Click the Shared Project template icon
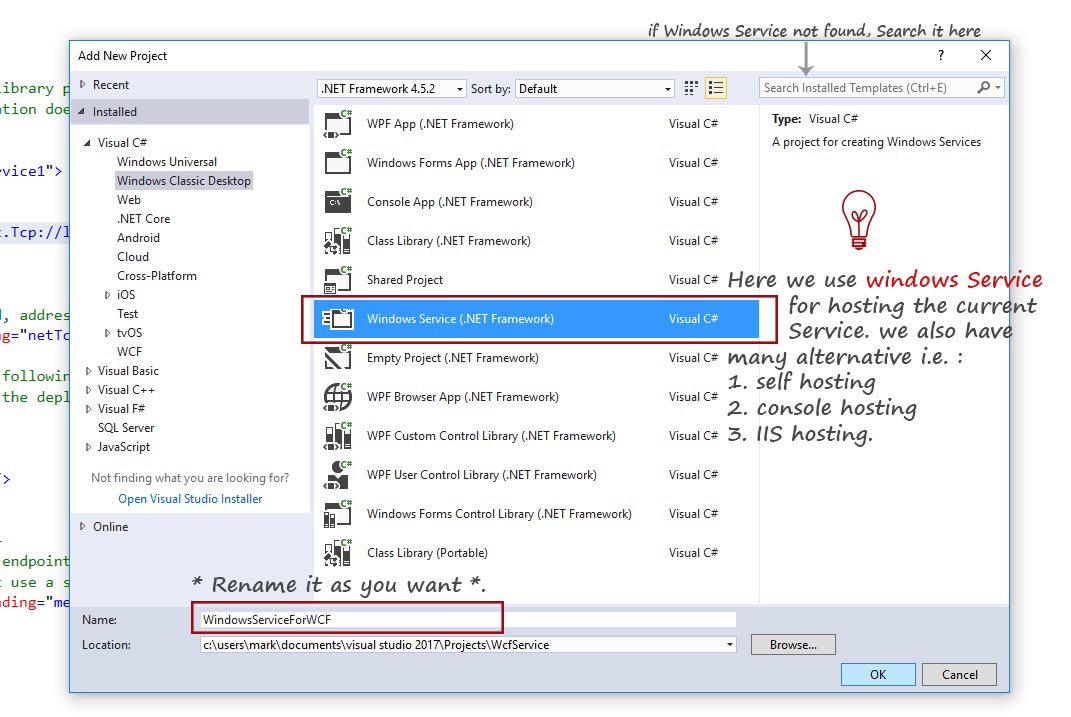This screenshot has height=717, width=1071. (x=337, y=280)
